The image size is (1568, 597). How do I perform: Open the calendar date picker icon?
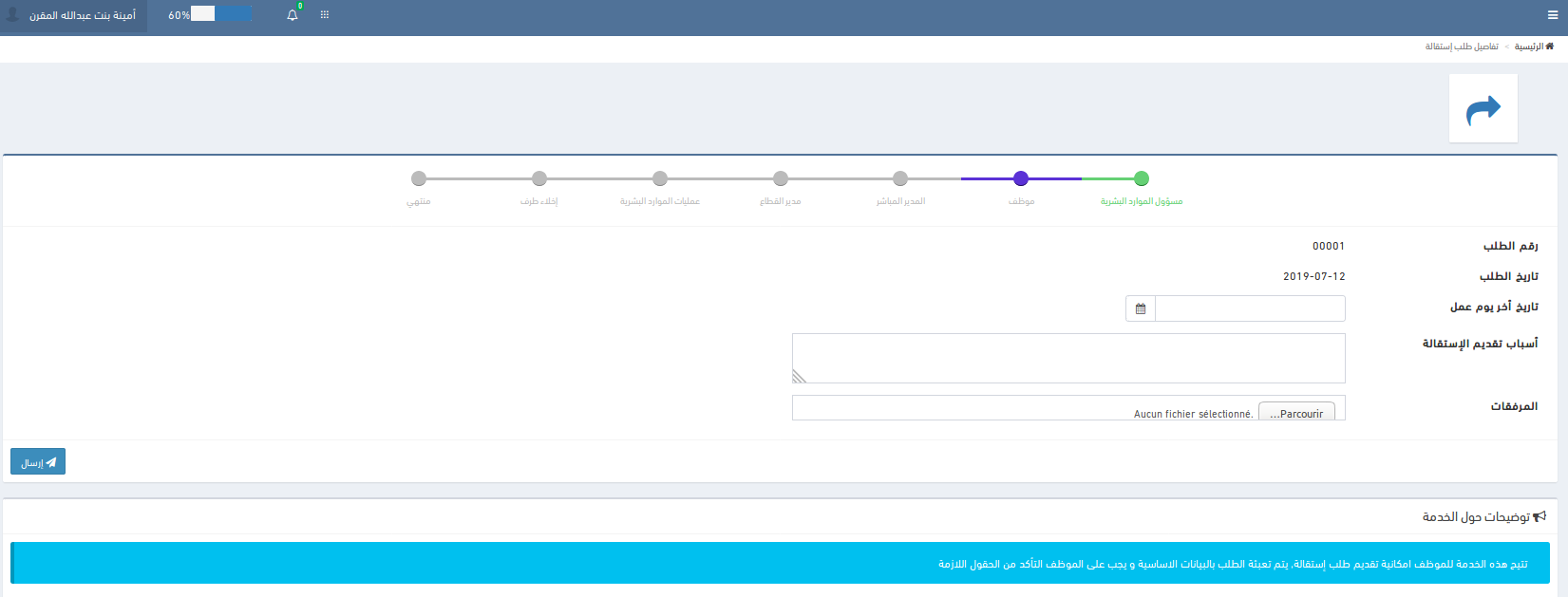(1141, 308)
